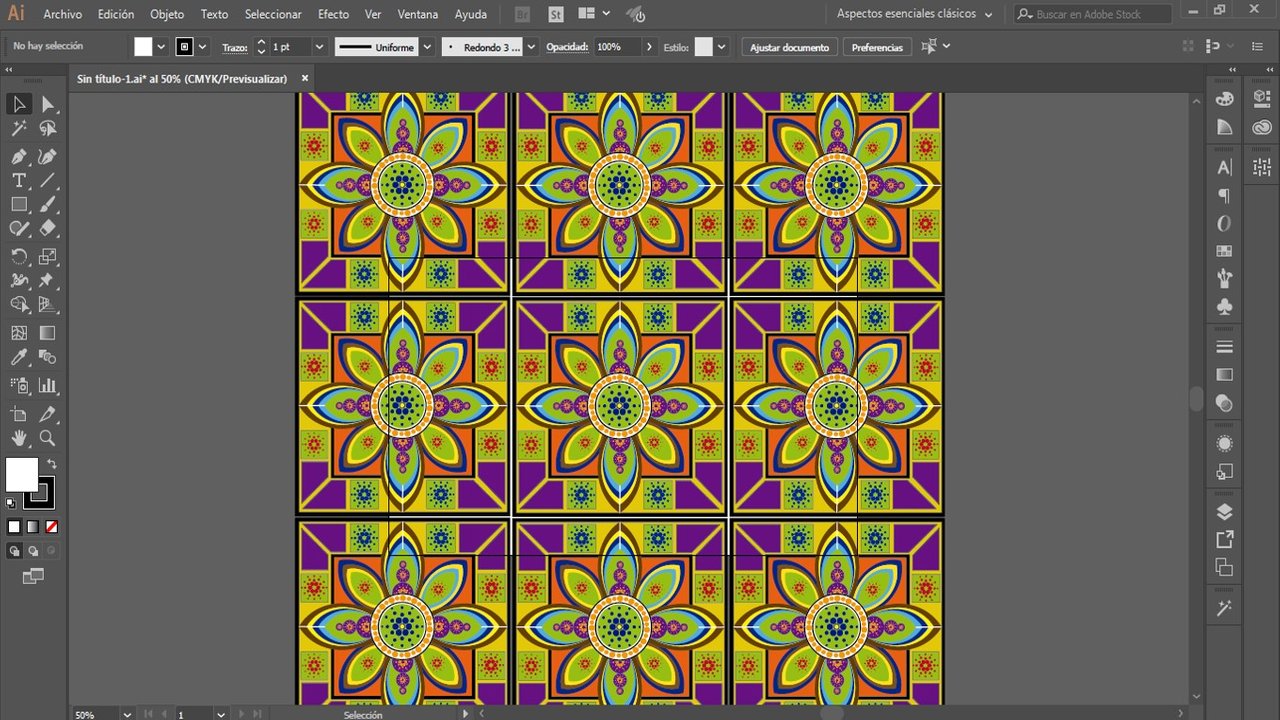Click in the Buscar en Adobe Stock field
1280x720 pixels.
click(1092, 14)
